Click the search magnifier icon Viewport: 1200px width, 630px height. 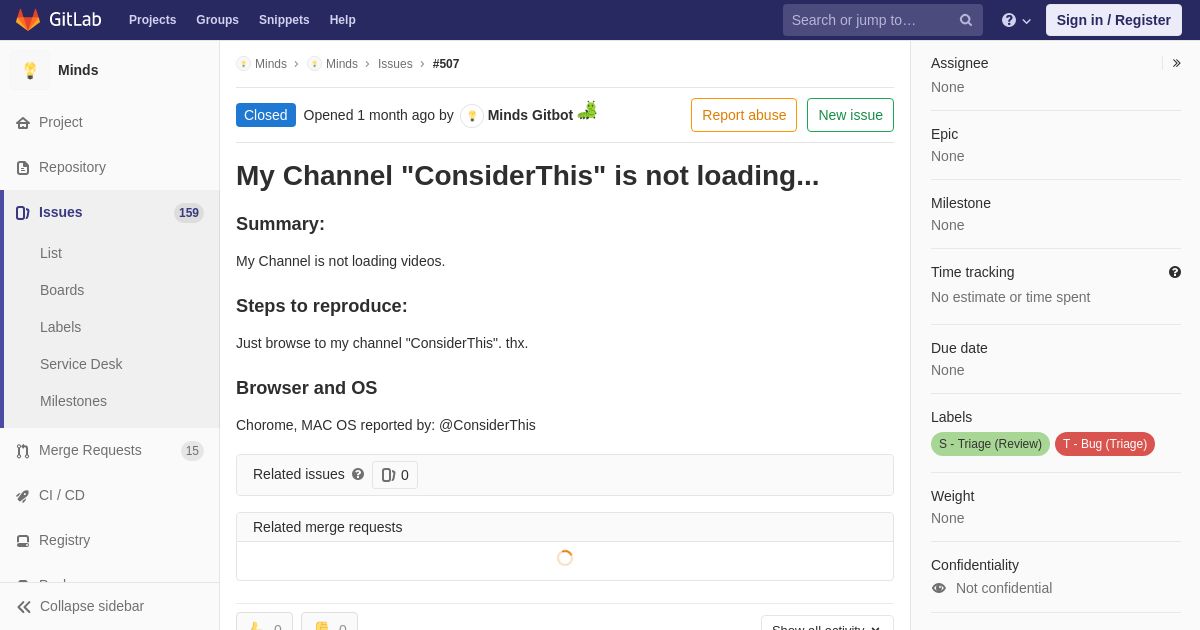pyautogui.click(x=965, y=20)
